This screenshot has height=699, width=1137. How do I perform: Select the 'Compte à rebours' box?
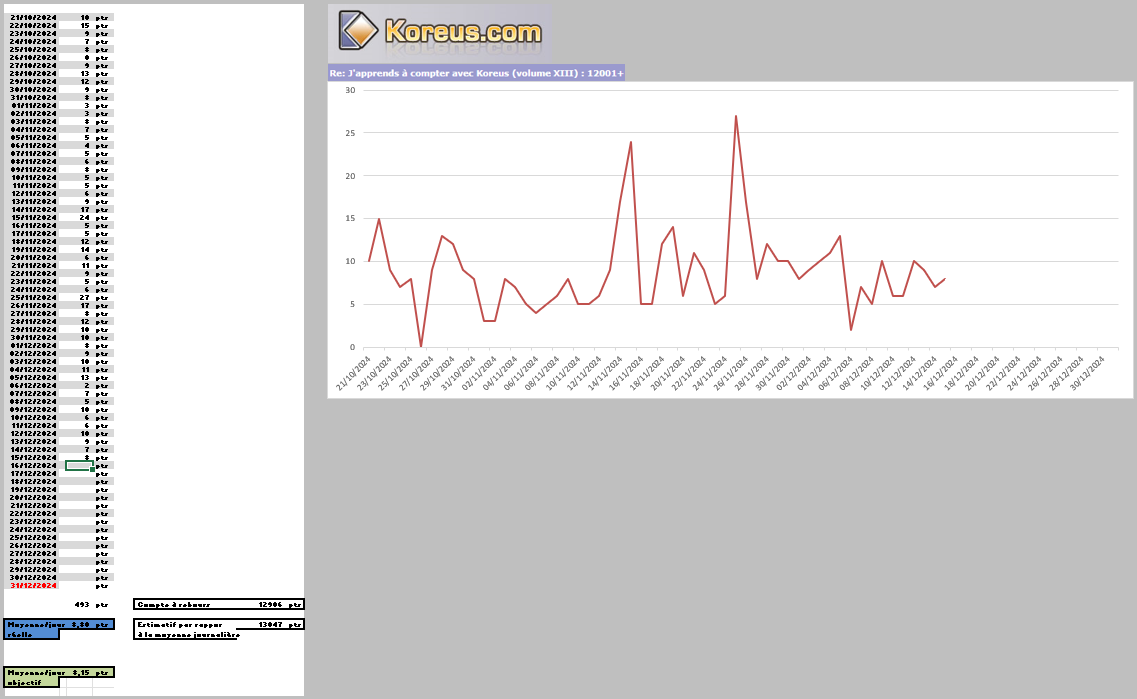click(218, 605)
